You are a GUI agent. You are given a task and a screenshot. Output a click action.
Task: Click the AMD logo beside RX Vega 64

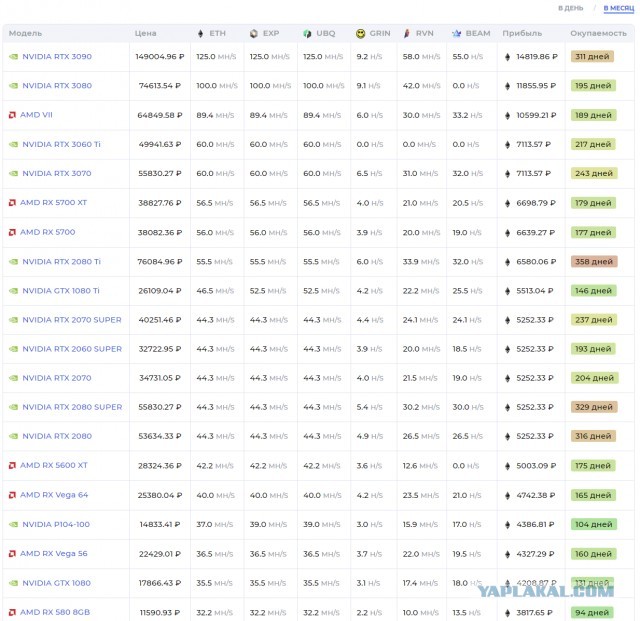coord(12,495)
